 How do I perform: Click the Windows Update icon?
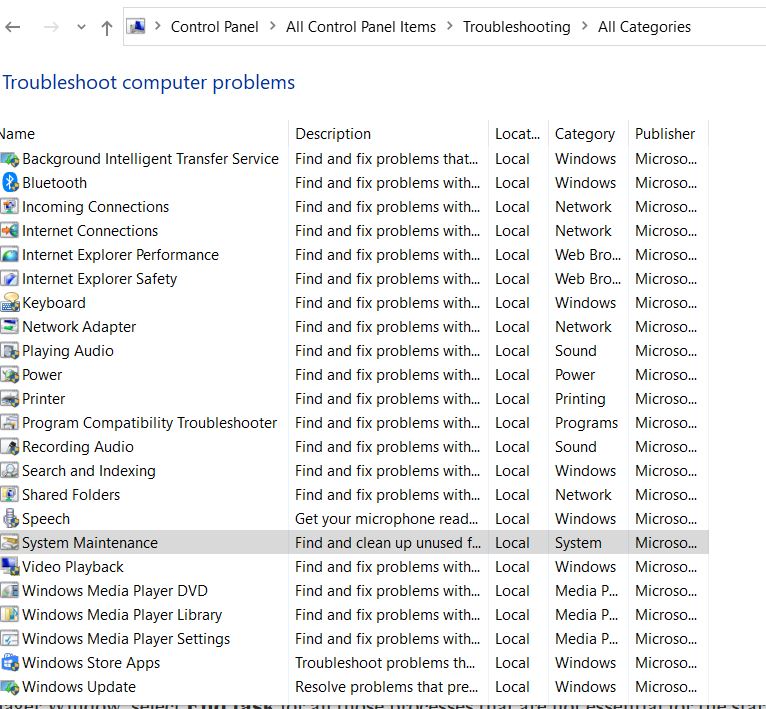pyautogui.click(x=10, y=687)
